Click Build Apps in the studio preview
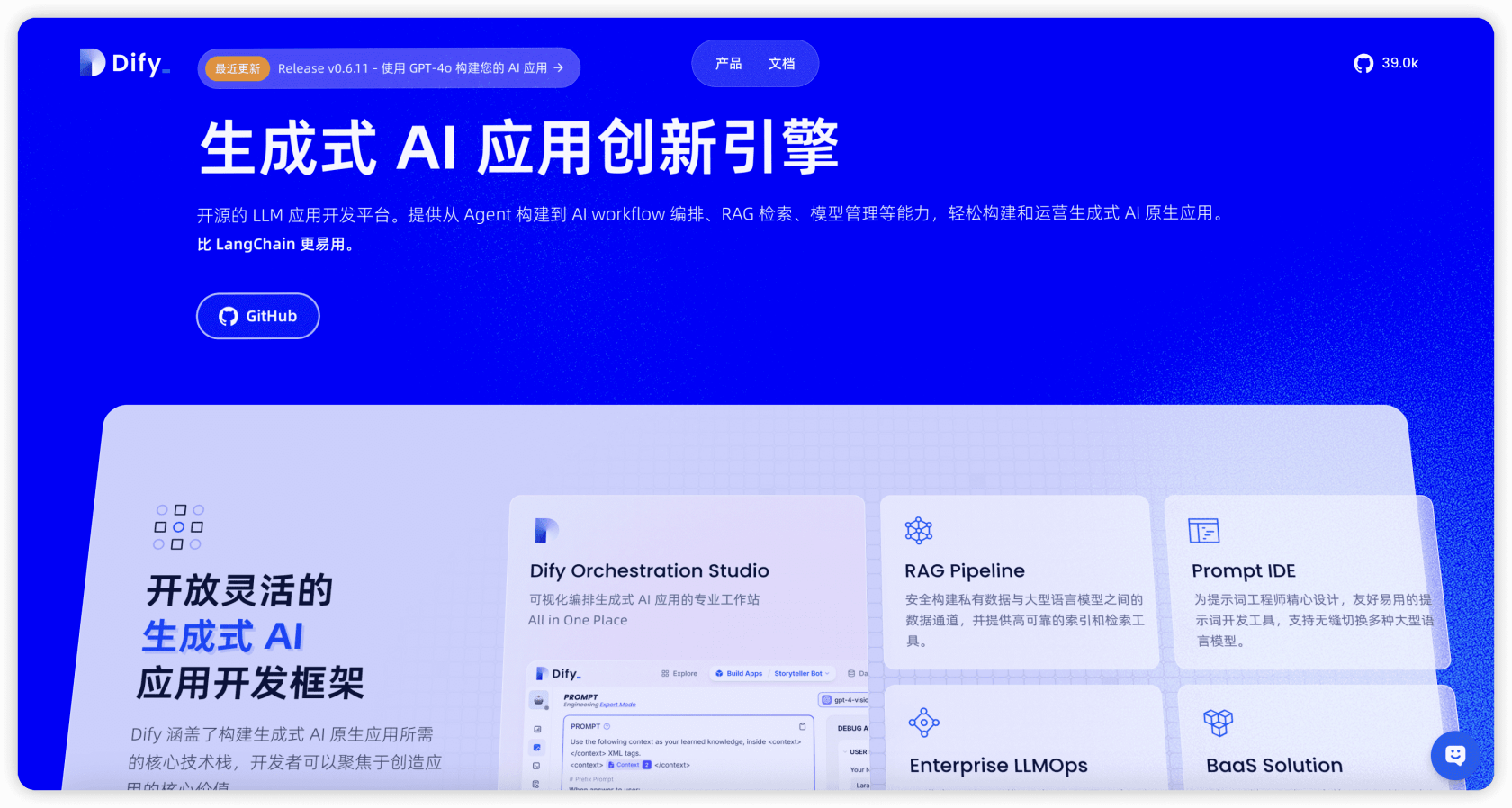This screenshot has width=1512, height=808. [739, 673]
